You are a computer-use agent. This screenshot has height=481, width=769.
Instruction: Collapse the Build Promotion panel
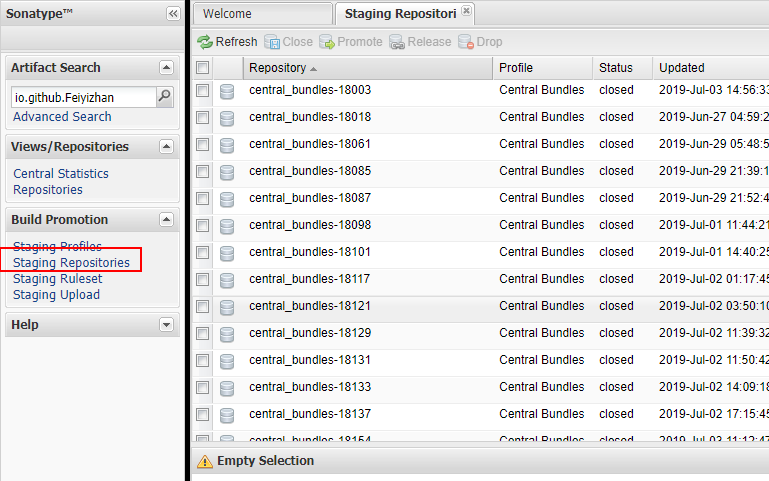166,220
